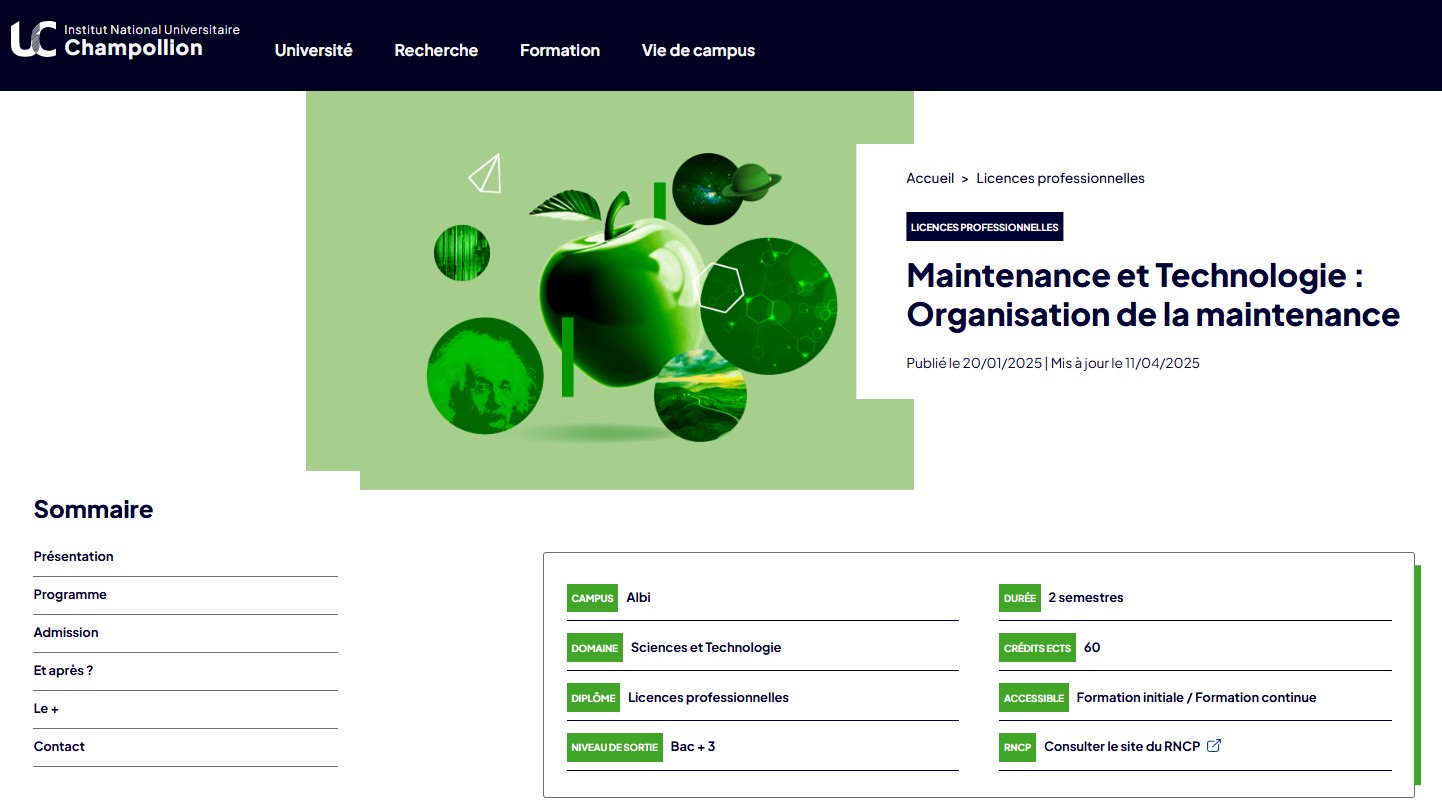Click the green Campus label tag

pos(592,598)
